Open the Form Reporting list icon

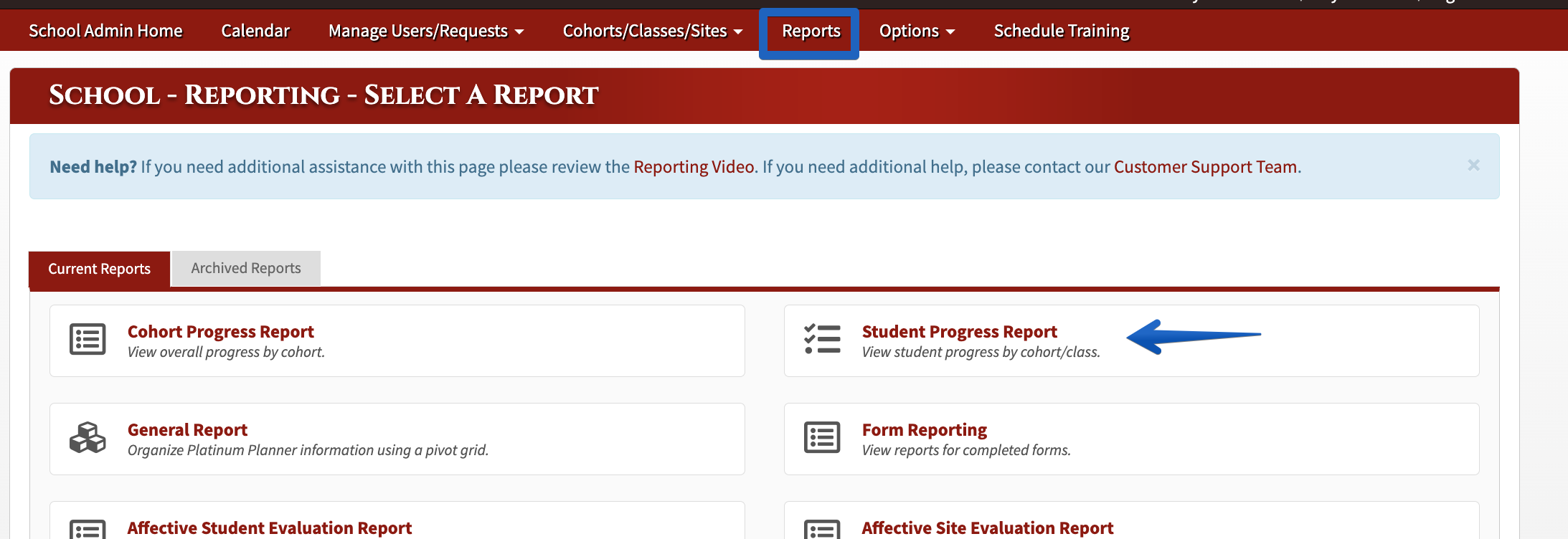[x=822, y=437]
